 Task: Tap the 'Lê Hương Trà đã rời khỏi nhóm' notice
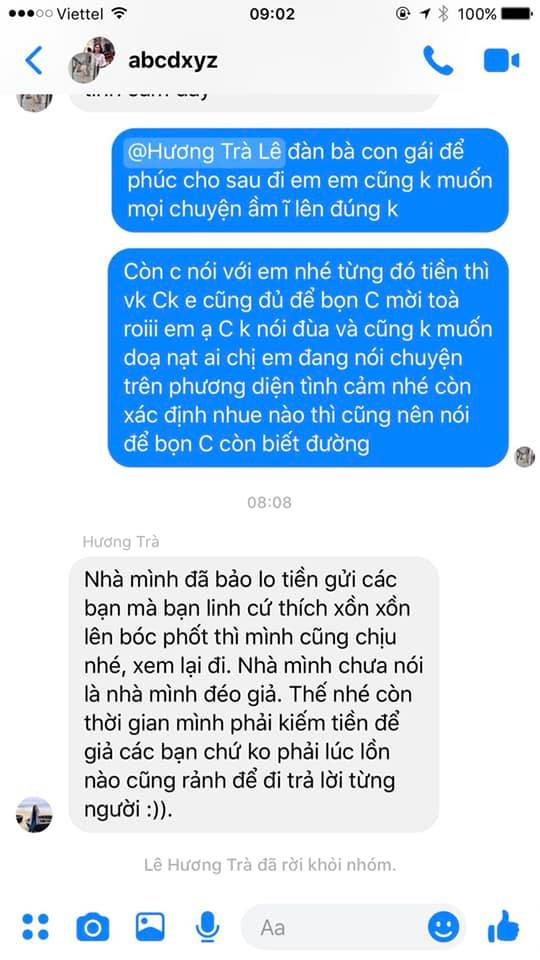click(x=270, y=865)
